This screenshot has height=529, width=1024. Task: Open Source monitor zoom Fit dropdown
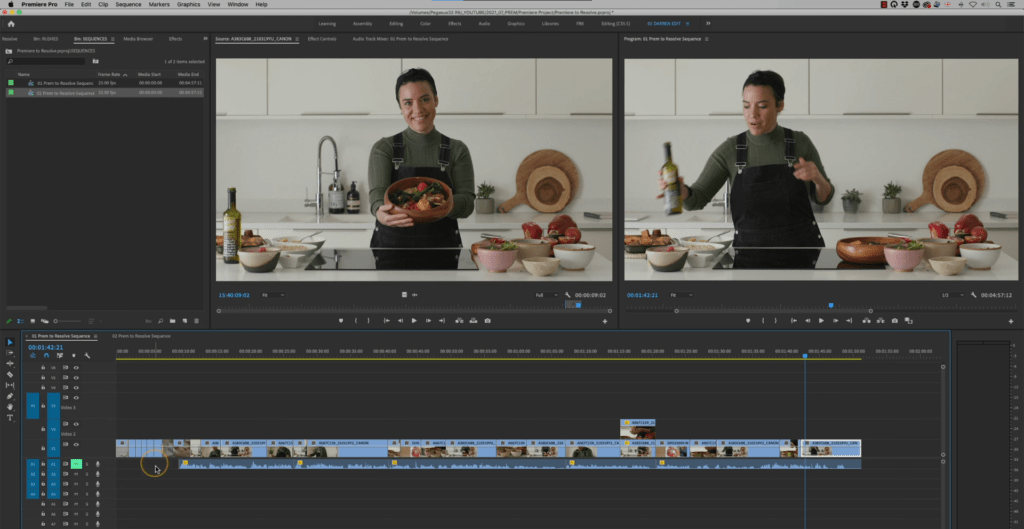coord(272,295)
